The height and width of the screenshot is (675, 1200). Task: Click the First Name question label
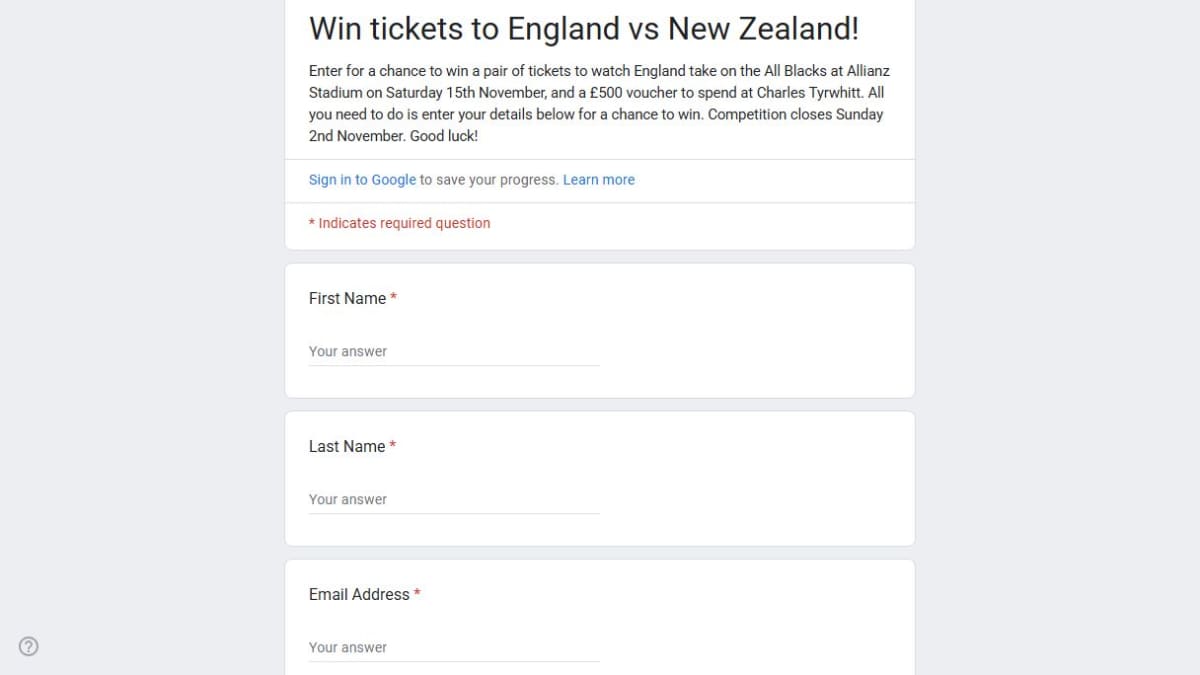347,298
